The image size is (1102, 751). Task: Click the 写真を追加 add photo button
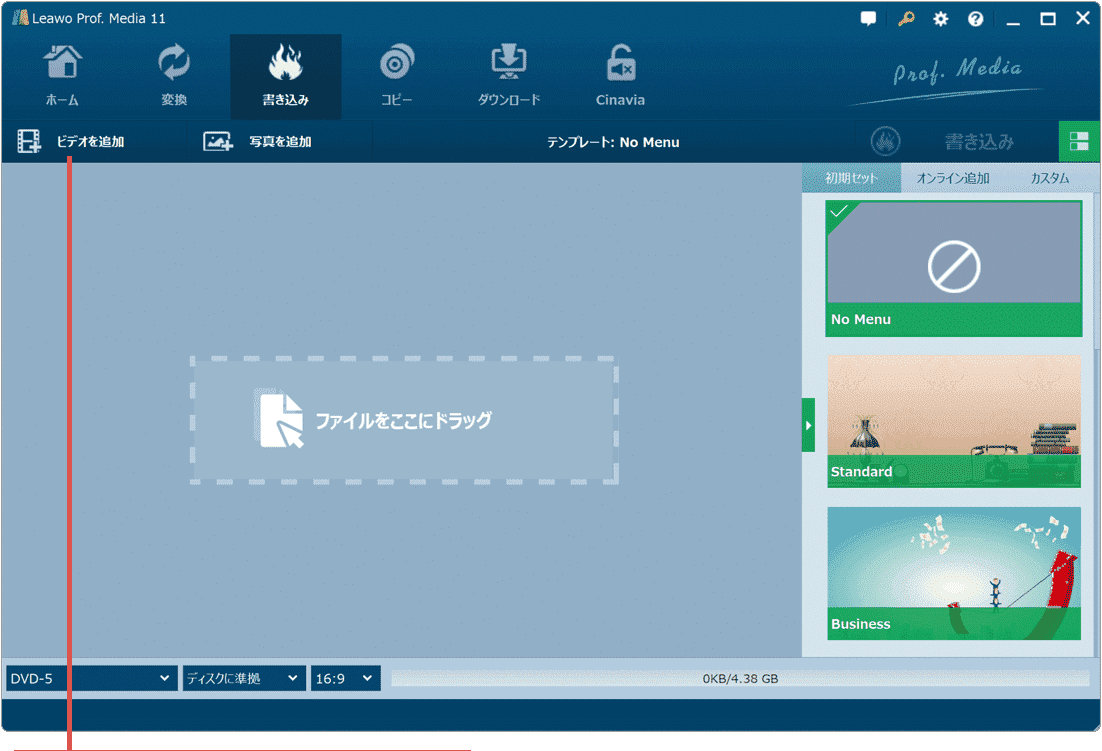tap(259, 142)
